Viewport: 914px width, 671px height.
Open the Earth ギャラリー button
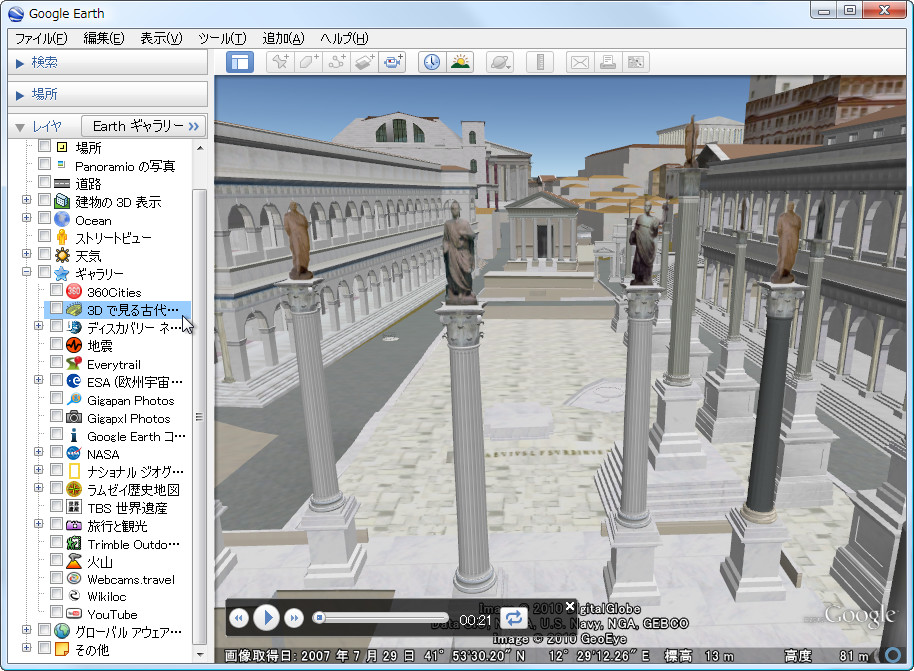tap(144, 126)
